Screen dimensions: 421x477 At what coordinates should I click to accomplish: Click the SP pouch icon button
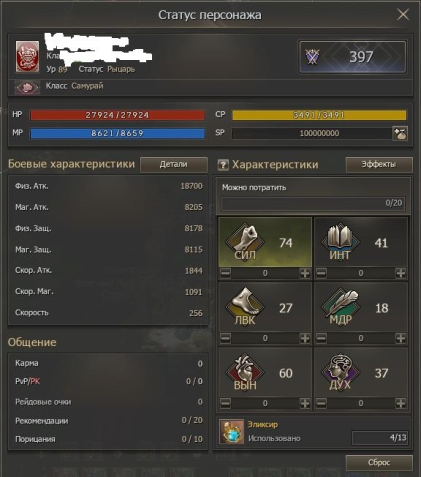point(400,133)
